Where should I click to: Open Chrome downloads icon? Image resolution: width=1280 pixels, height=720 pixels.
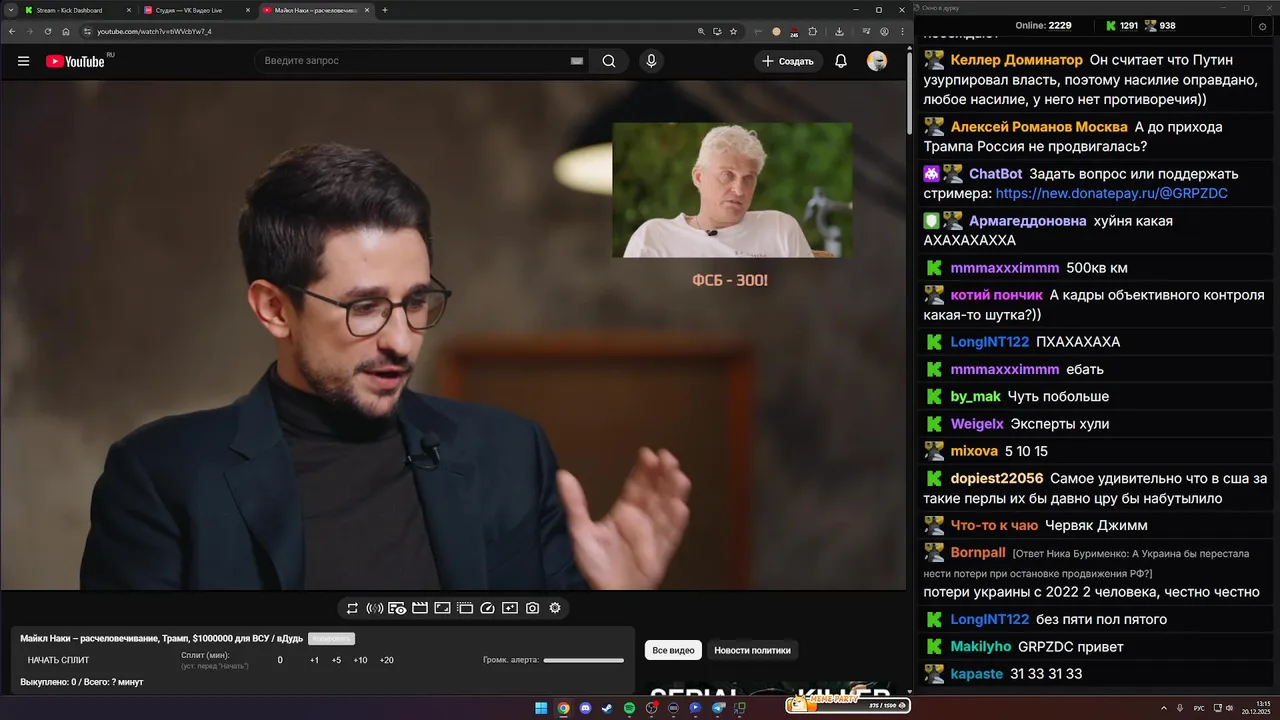point(839,31)
